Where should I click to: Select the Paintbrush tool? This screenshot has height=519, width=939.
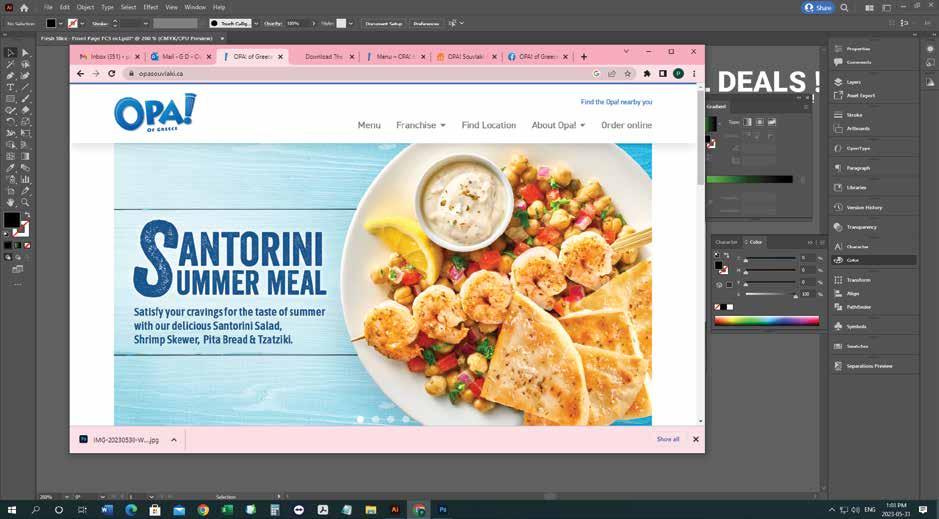point(25,99)
